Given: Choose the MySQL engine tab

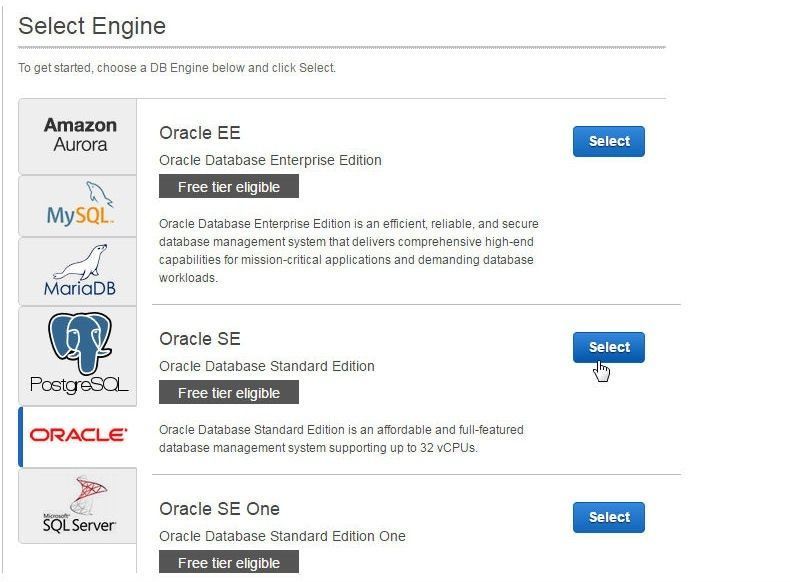Looking at the screenshot, I should pyautogui.click(x=78, y=206).
